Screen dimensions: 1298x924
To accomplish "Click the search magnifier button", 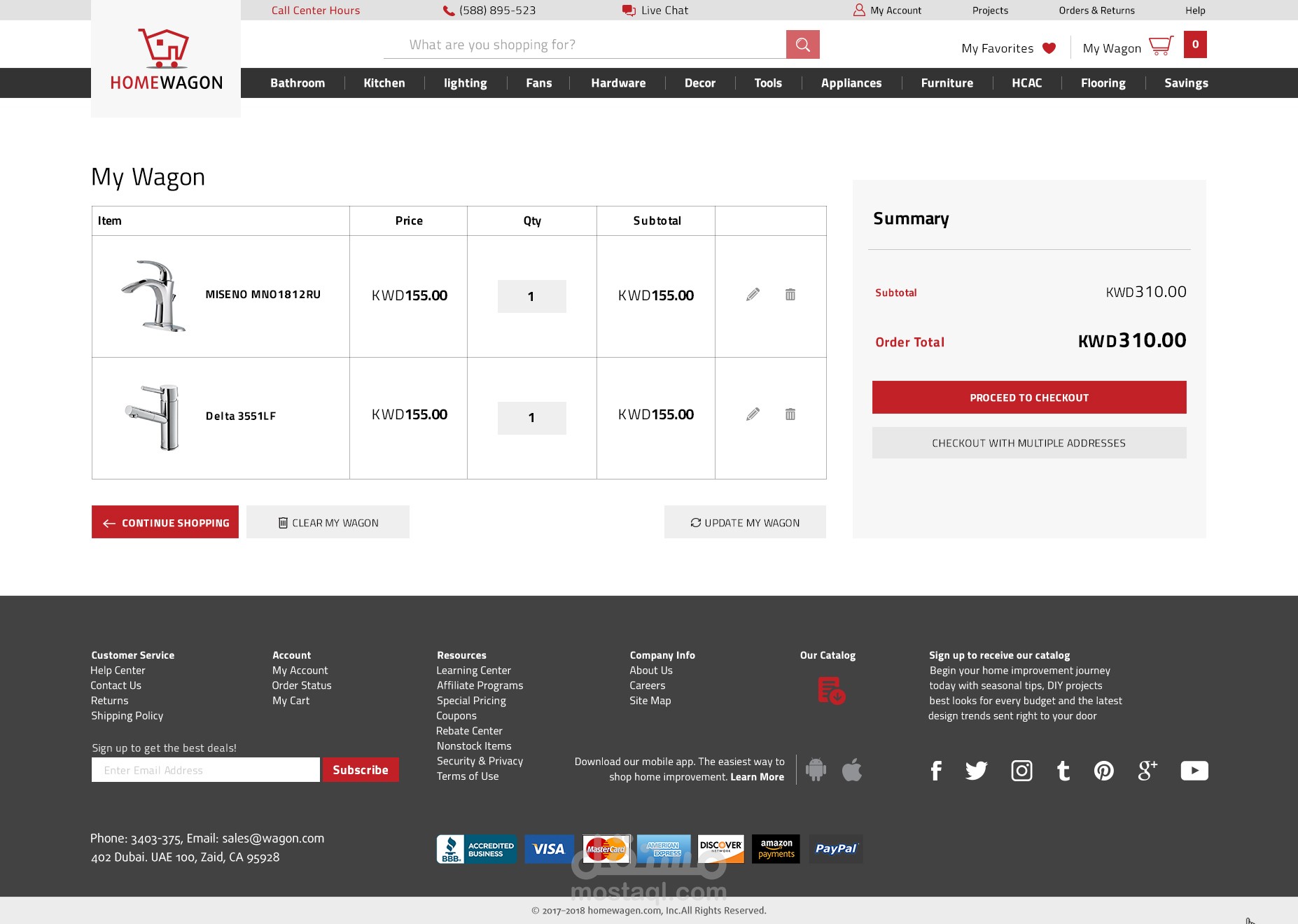I will (x=802, y=45).
